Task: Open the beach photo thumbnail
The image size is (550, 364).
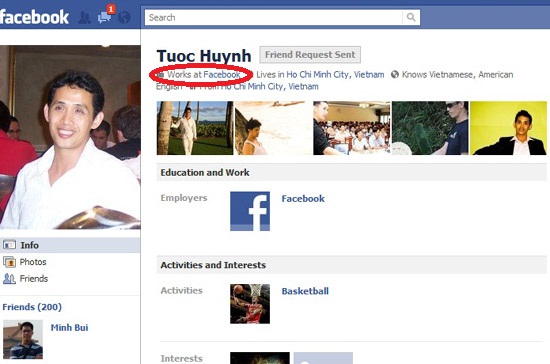Action: pos(273,128)
